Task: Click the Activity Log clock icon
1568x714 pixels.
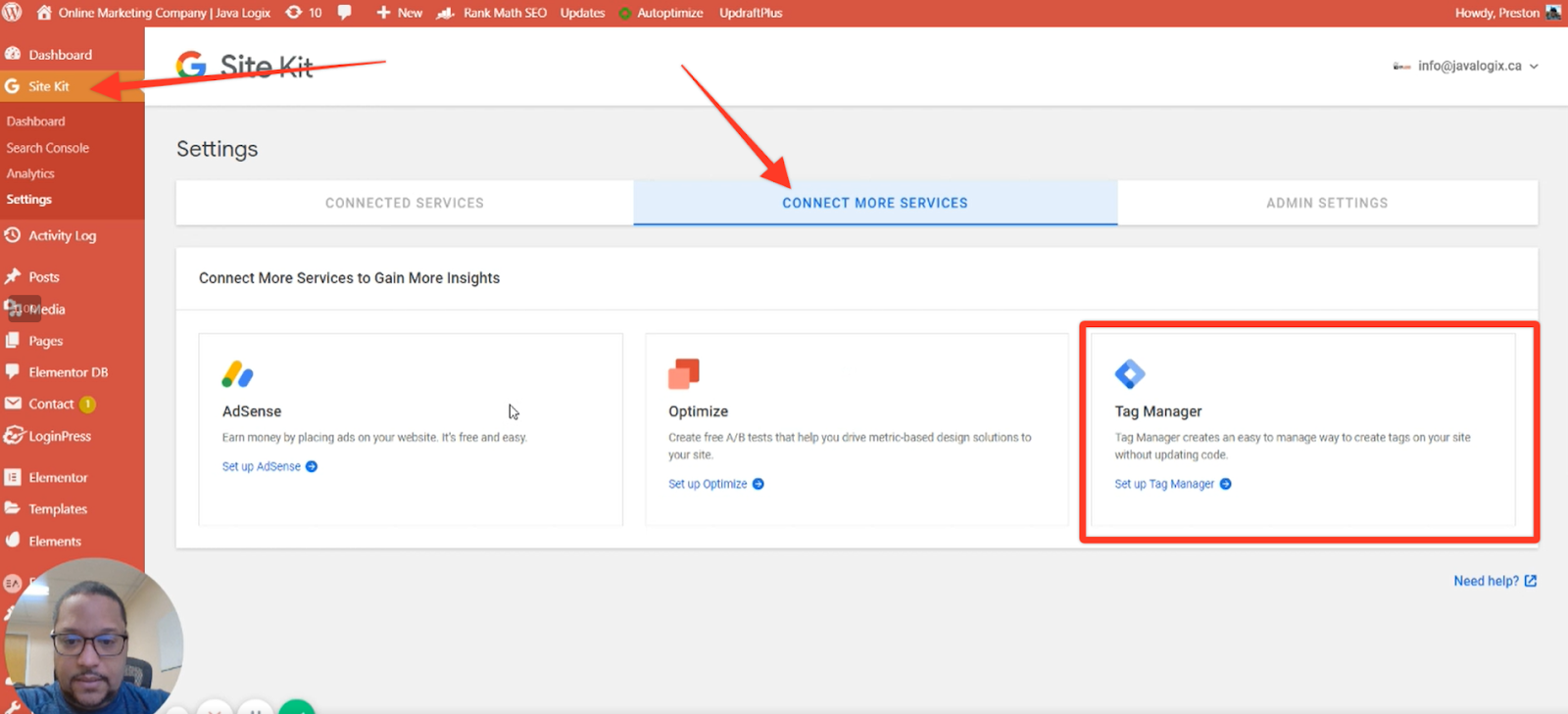Action: point(13,235)
